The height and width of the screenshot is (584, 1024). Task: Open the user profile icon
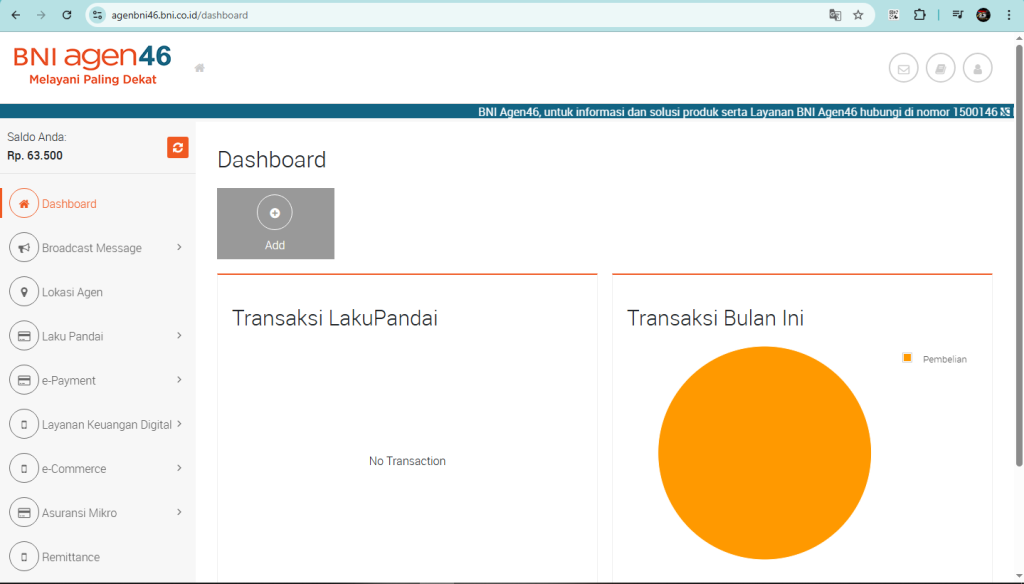point(977,69)
